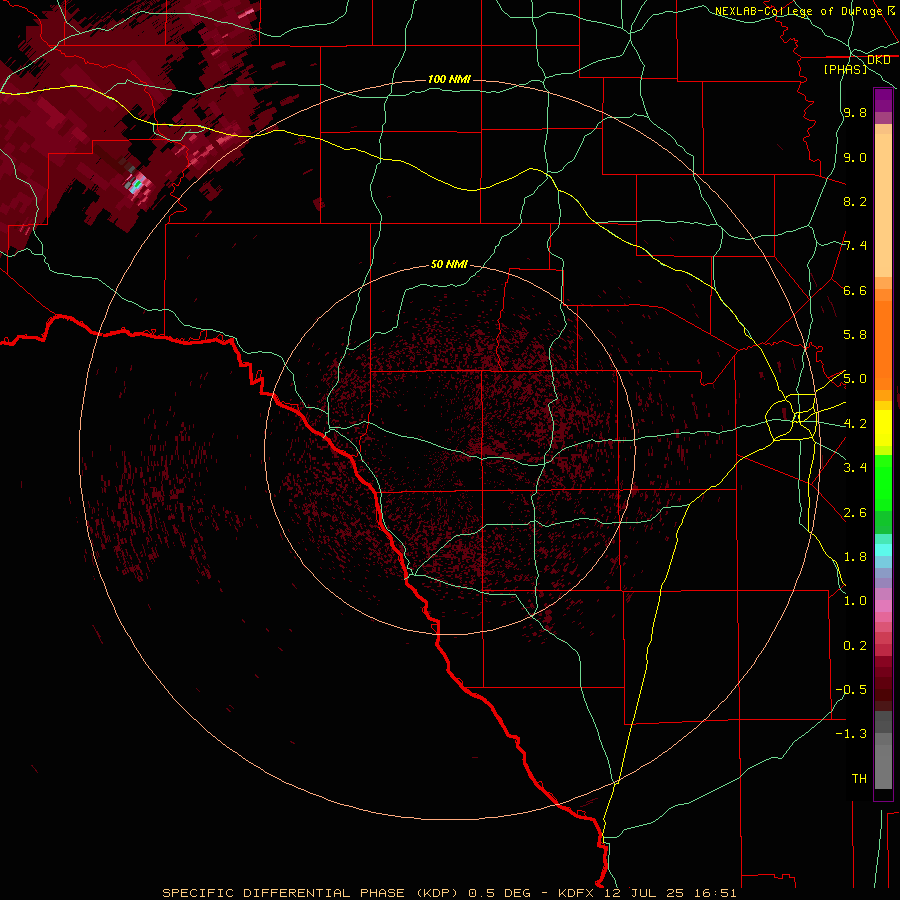Click the yellow segment of the color bar

pos(883,428)
